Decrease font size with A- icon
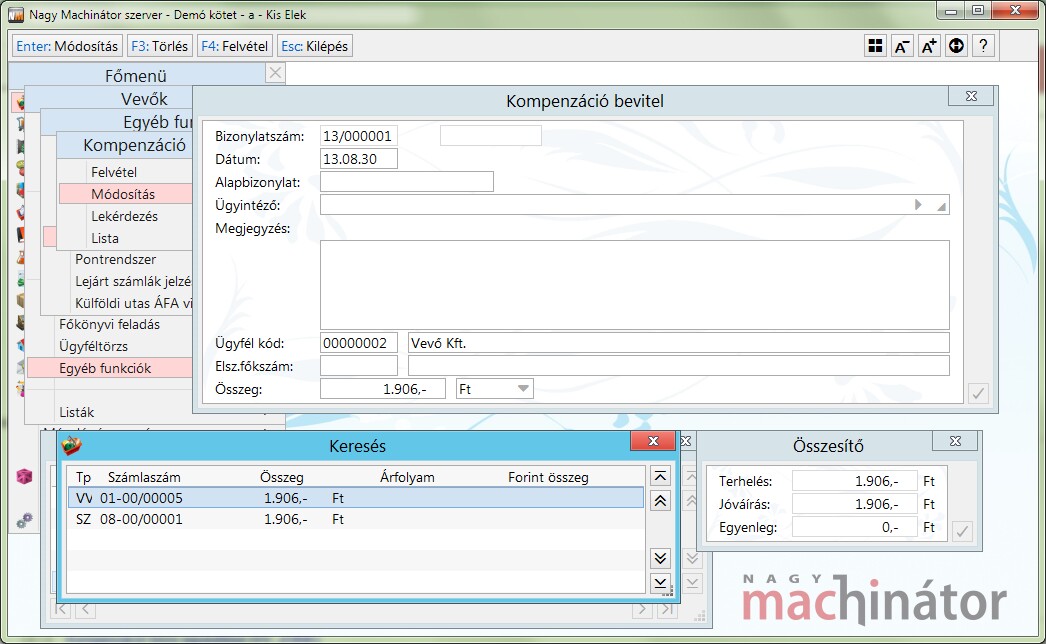The width and height of the screenshot is (1046, 644). [x=902, y=46]
